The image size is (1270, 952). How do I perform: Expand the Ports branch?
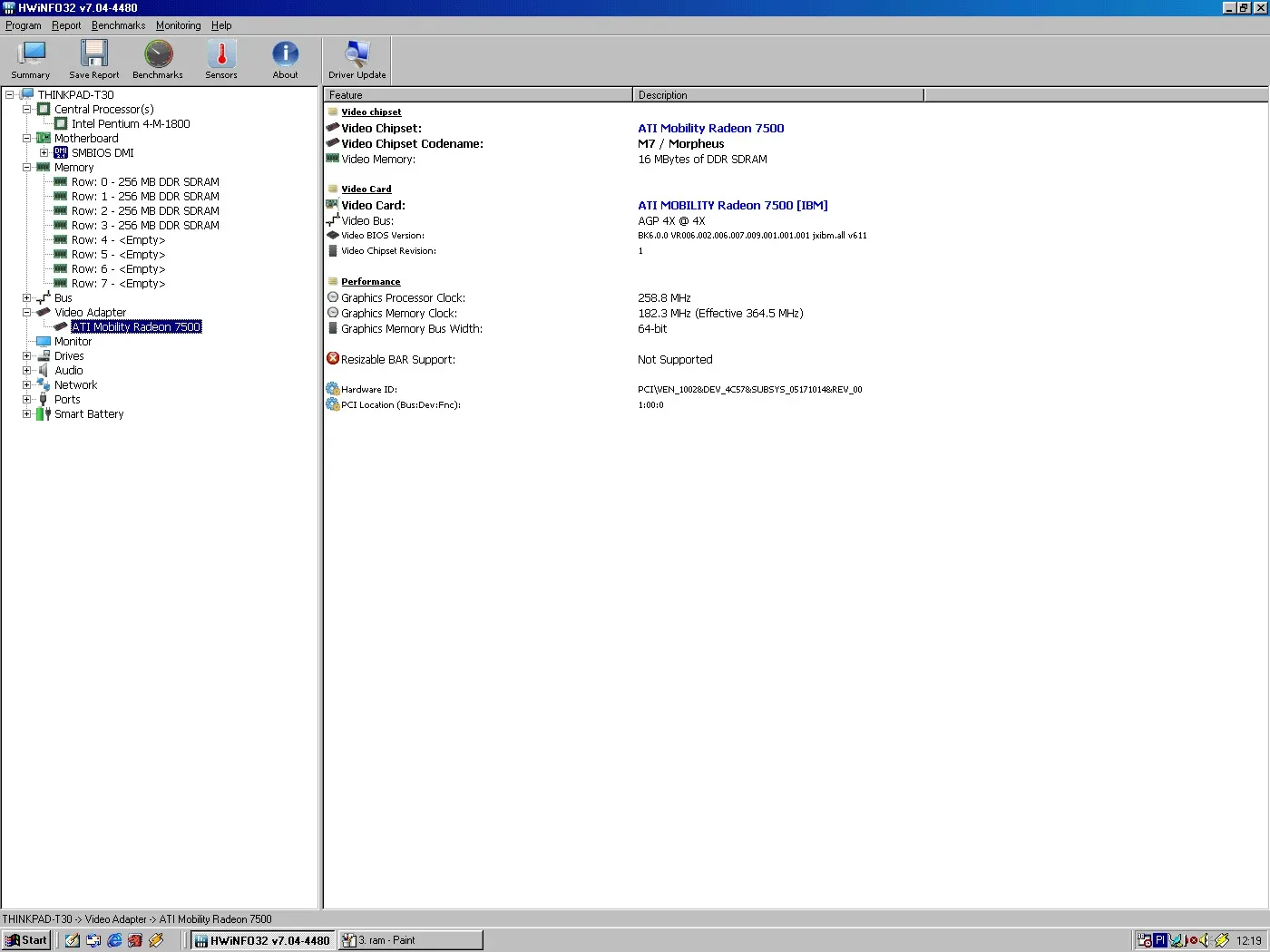point(26,399)
